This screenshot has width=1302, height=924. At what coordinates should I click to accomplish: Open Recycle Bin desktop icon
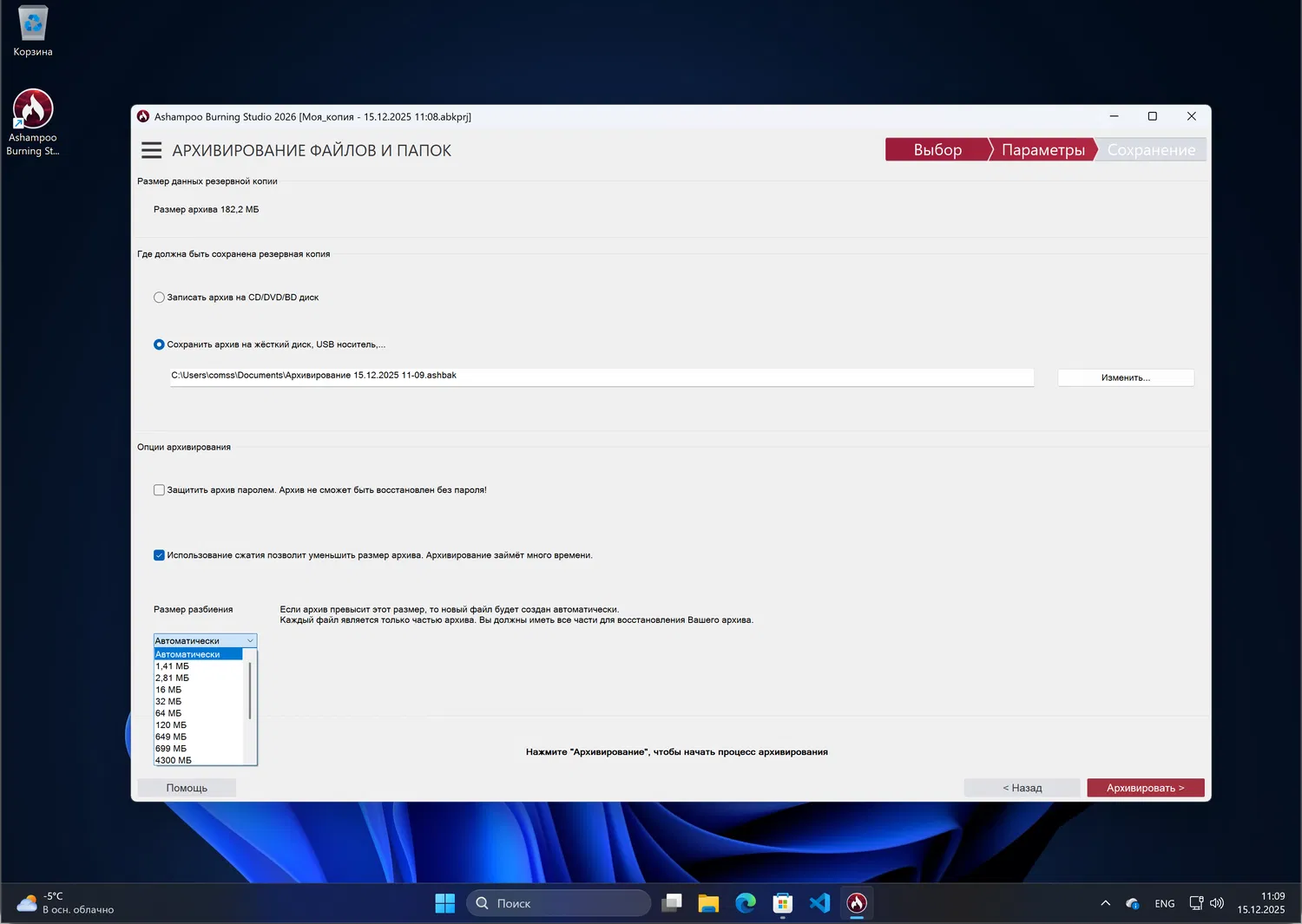click(33, 31)
